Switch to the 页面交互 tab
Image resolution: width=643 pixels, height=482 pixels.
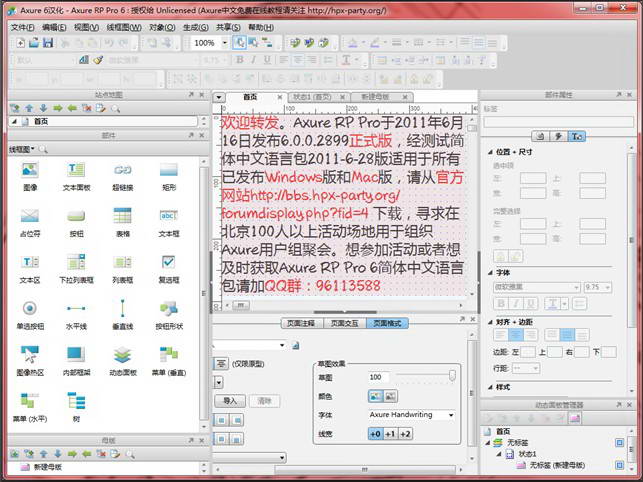(344, 323)
